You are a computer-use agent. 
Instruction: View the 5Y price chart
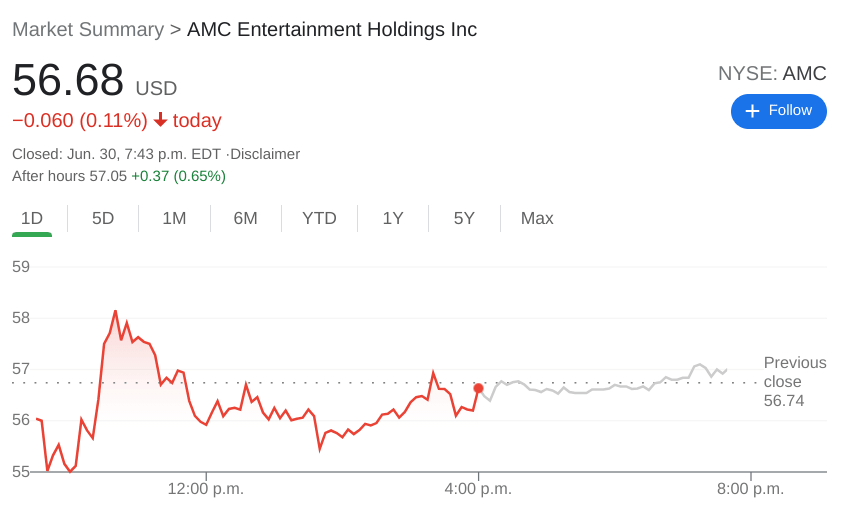click(x=464, y=218)
